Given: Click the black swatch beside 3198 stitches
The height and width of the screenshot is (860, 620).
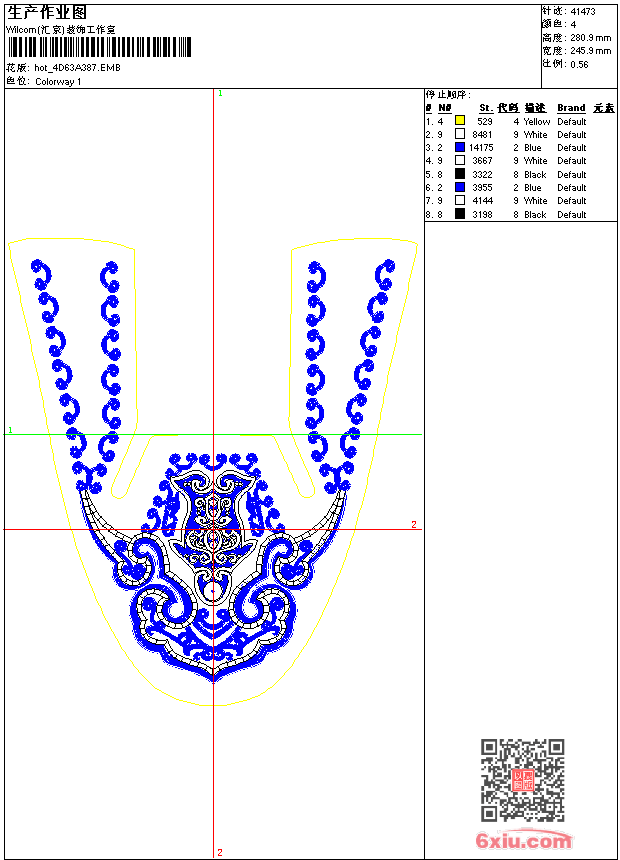Looking at the screenshot, I should coord(460,214).
